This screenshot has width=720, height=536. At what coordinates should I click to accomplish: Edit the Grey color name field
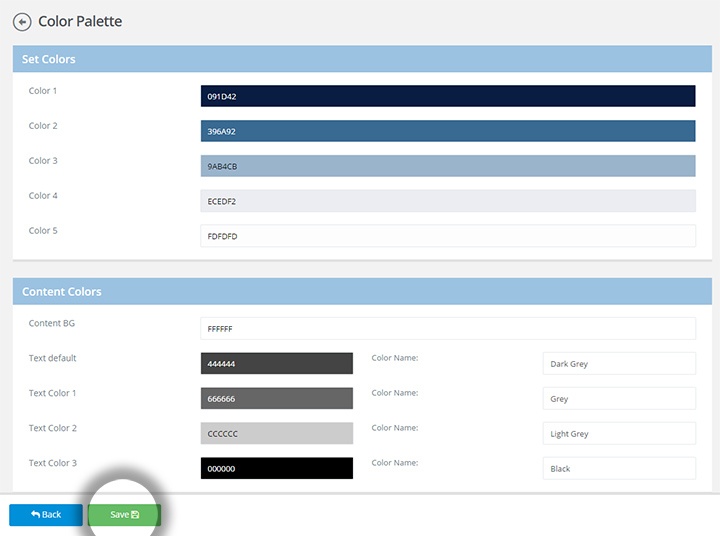(x=619, y=398)
